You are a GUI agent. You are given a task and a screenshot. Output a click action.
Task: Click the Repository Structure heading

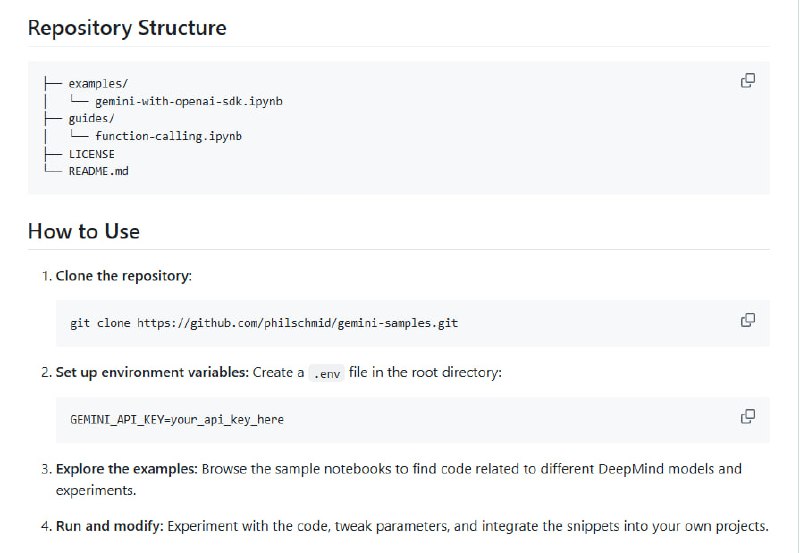tap(127, 28)
